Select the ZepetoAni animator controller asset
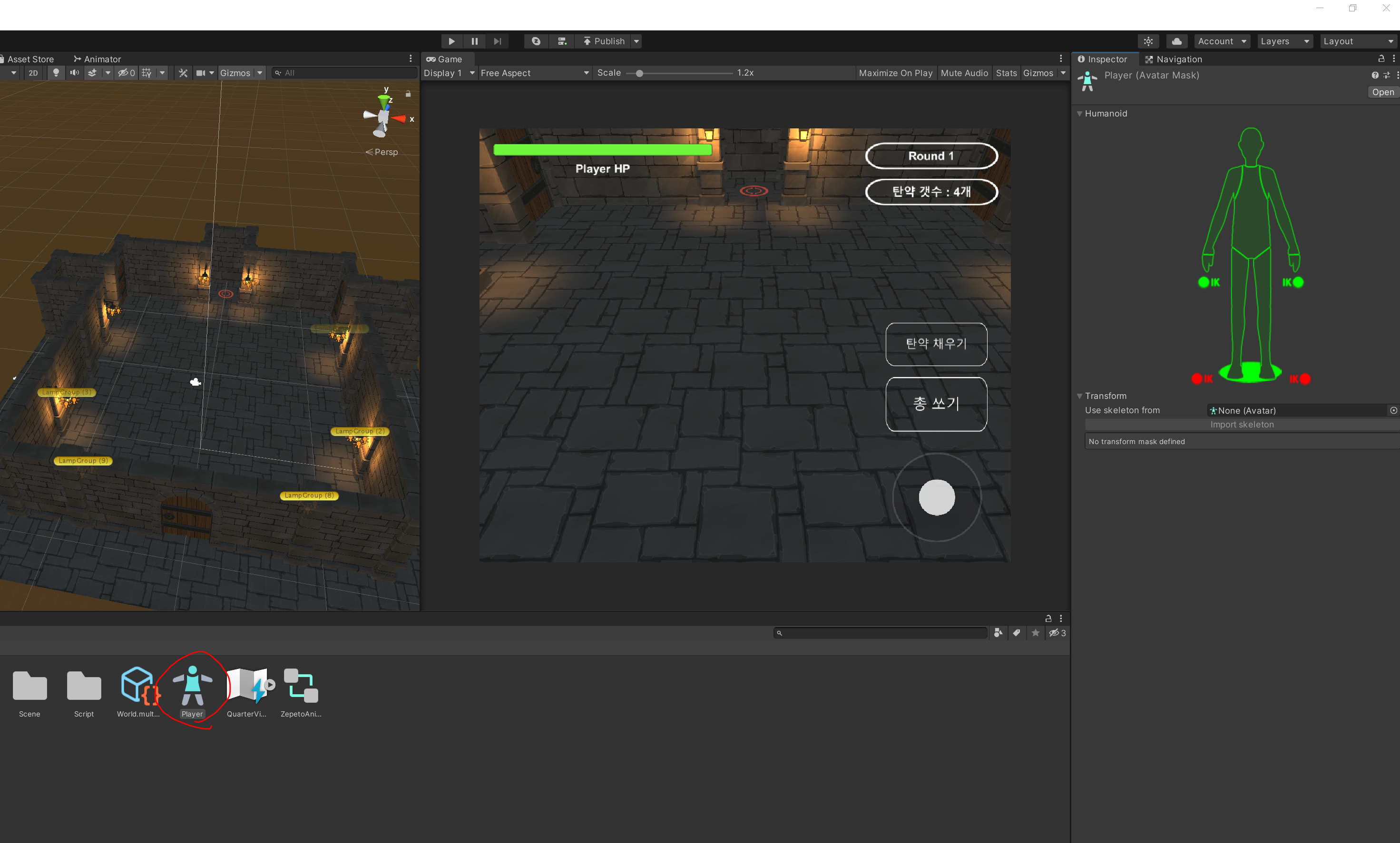The image size is (1400, 843). (301, 688)
